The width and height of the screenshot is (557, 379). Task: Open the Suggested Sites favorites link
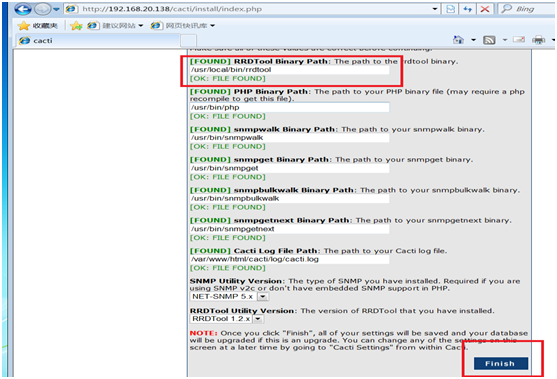click(x=115, y=26)
